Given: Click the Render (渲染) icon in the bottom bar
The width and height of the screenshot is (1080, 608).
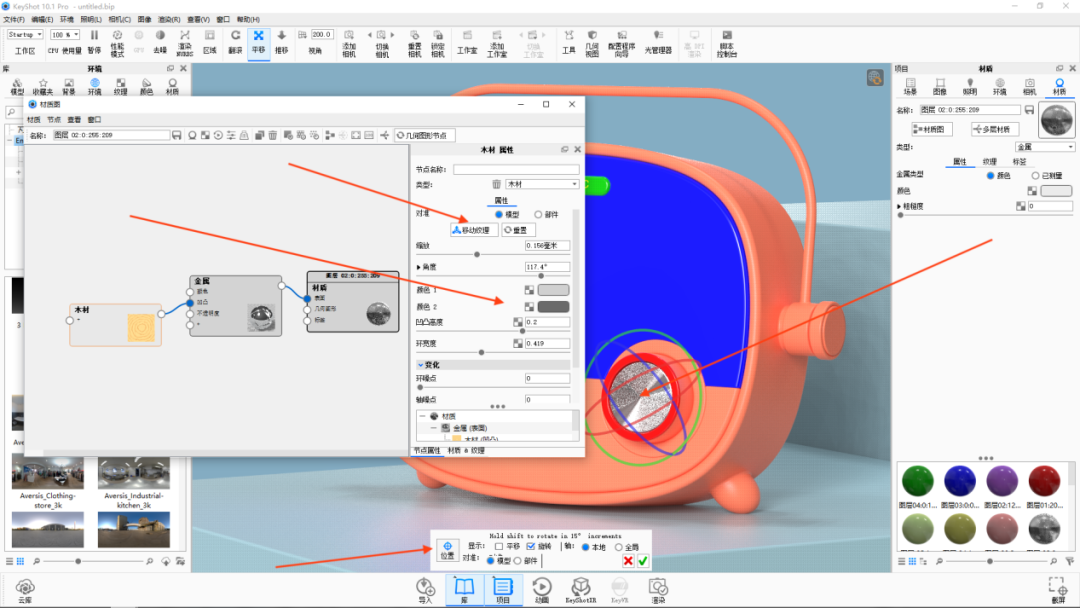Looking at the screenshot, I should point(657,588).
